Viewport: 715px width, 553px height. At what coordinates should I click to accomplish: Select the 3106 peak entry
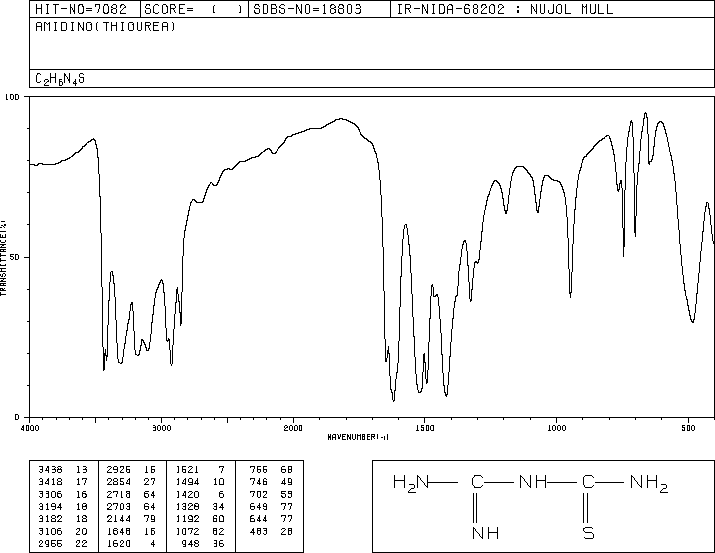coord(63,531)
